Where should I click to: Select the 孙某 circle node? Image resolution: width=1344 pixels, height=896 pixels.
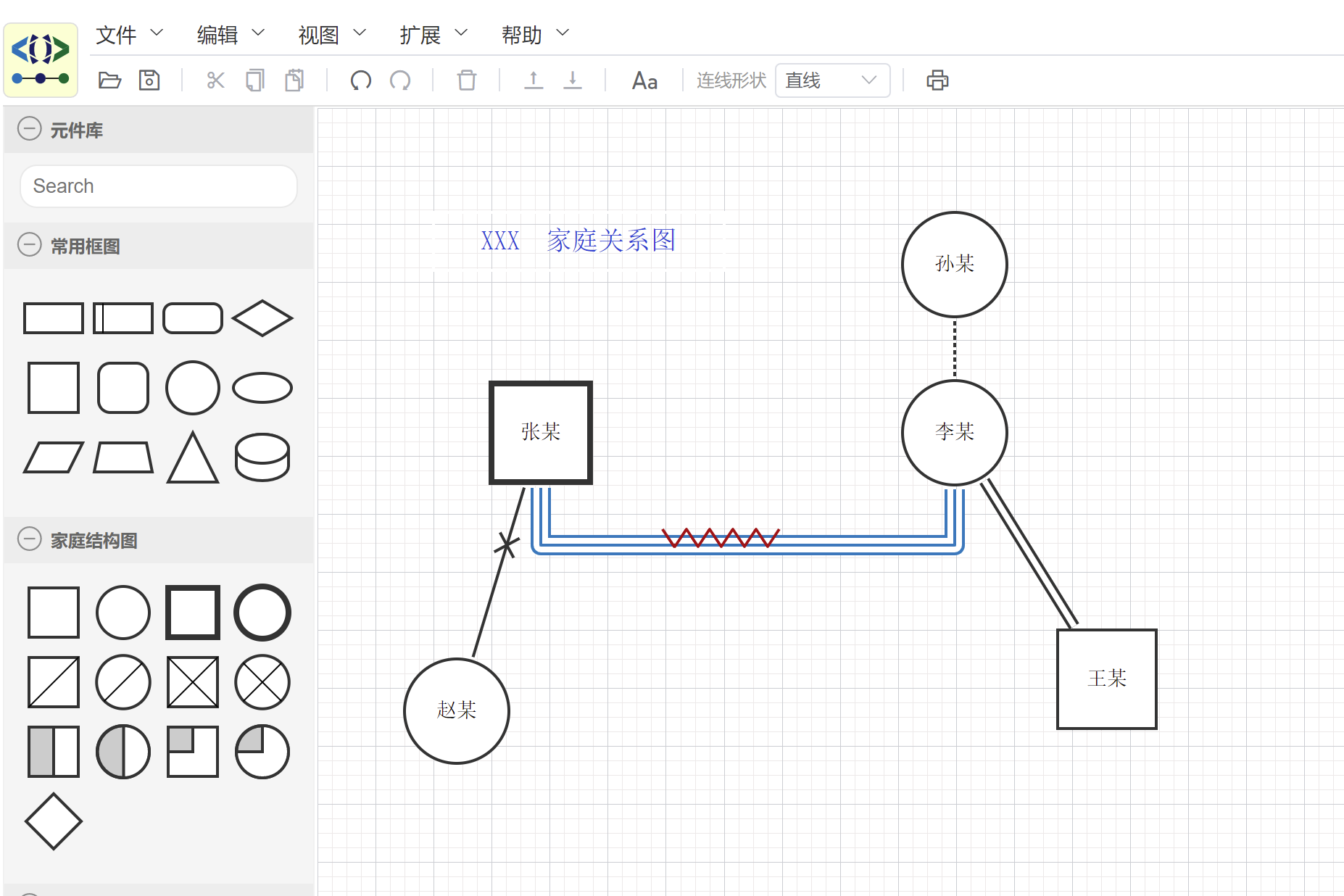[955, 265]
